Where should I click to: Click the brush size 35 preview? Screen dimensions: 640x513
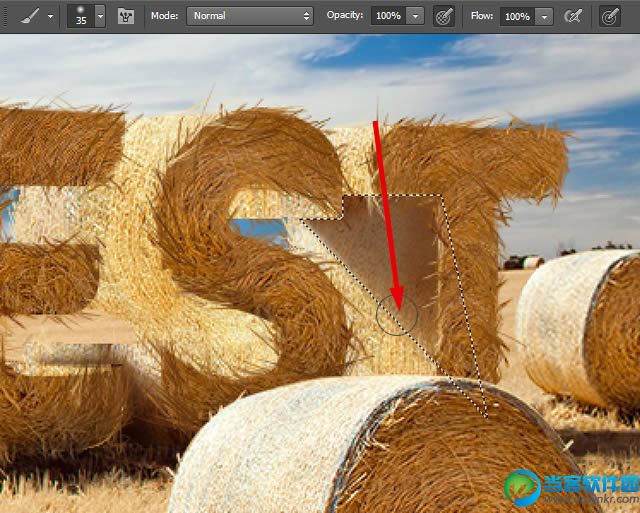(x=81, y=16)
